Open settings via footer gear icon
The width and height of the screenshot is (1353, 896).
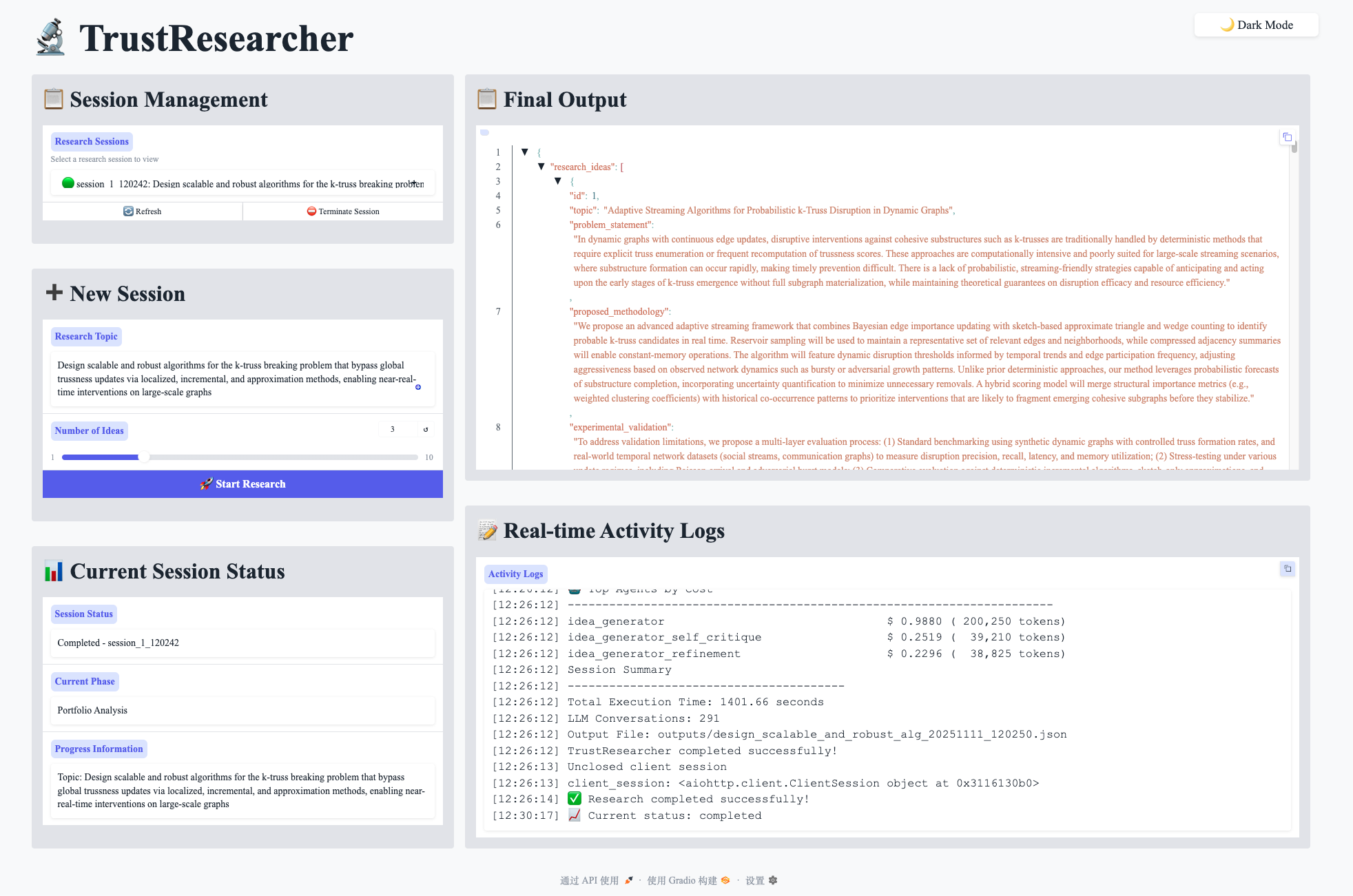(x=773, y=880)
